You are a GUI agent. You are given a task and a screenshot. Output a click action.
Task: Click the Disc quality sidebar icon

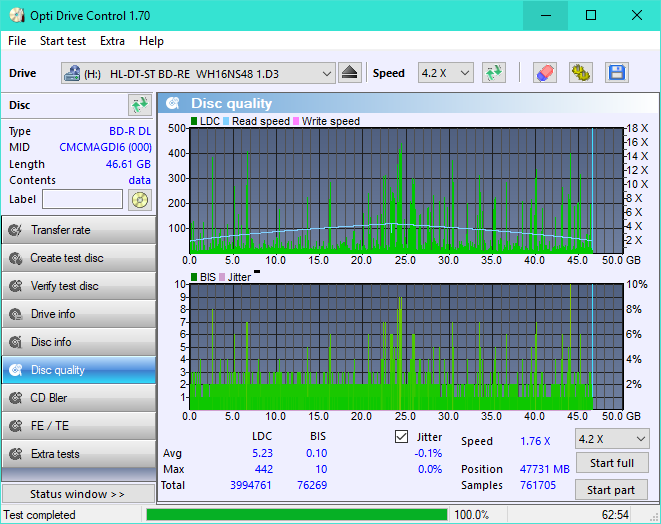pyautogui.click(x=16, y=370)
